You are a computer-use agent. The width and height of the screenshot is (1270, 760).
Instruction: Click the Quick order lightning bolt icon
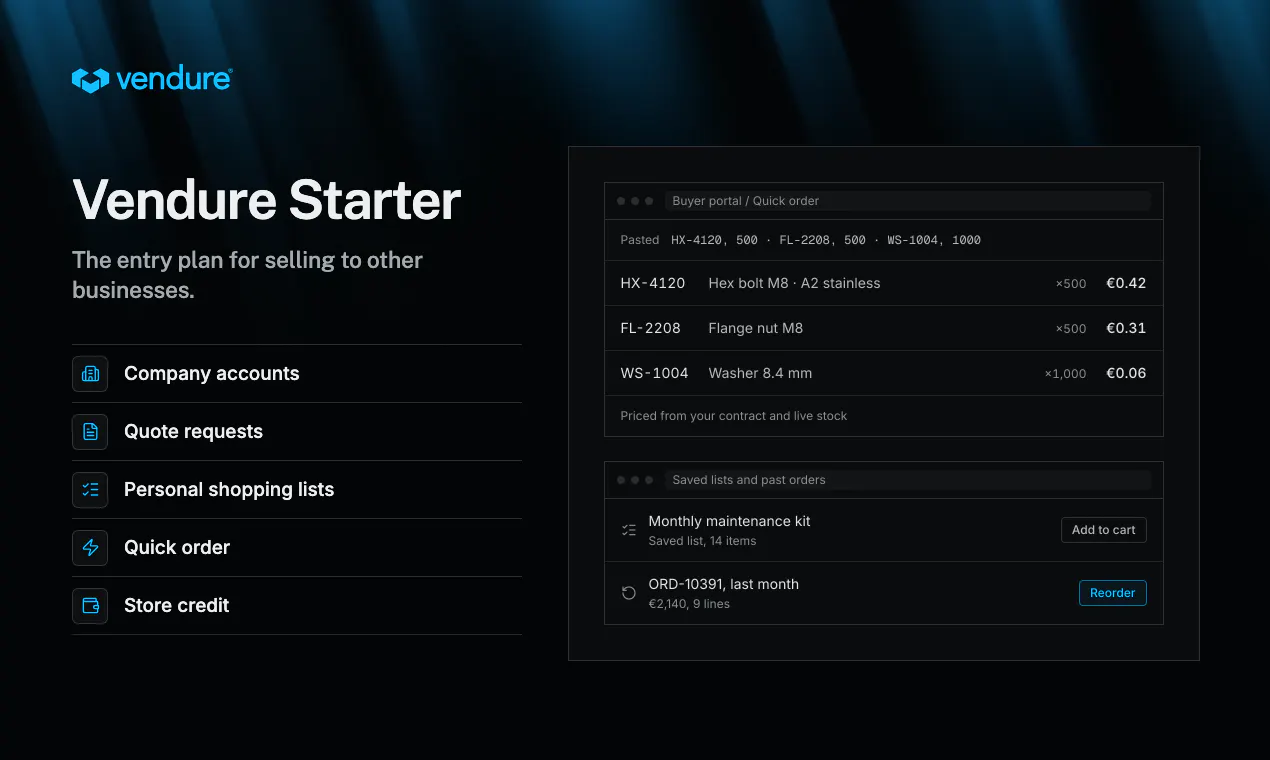(x=90, y=548)
